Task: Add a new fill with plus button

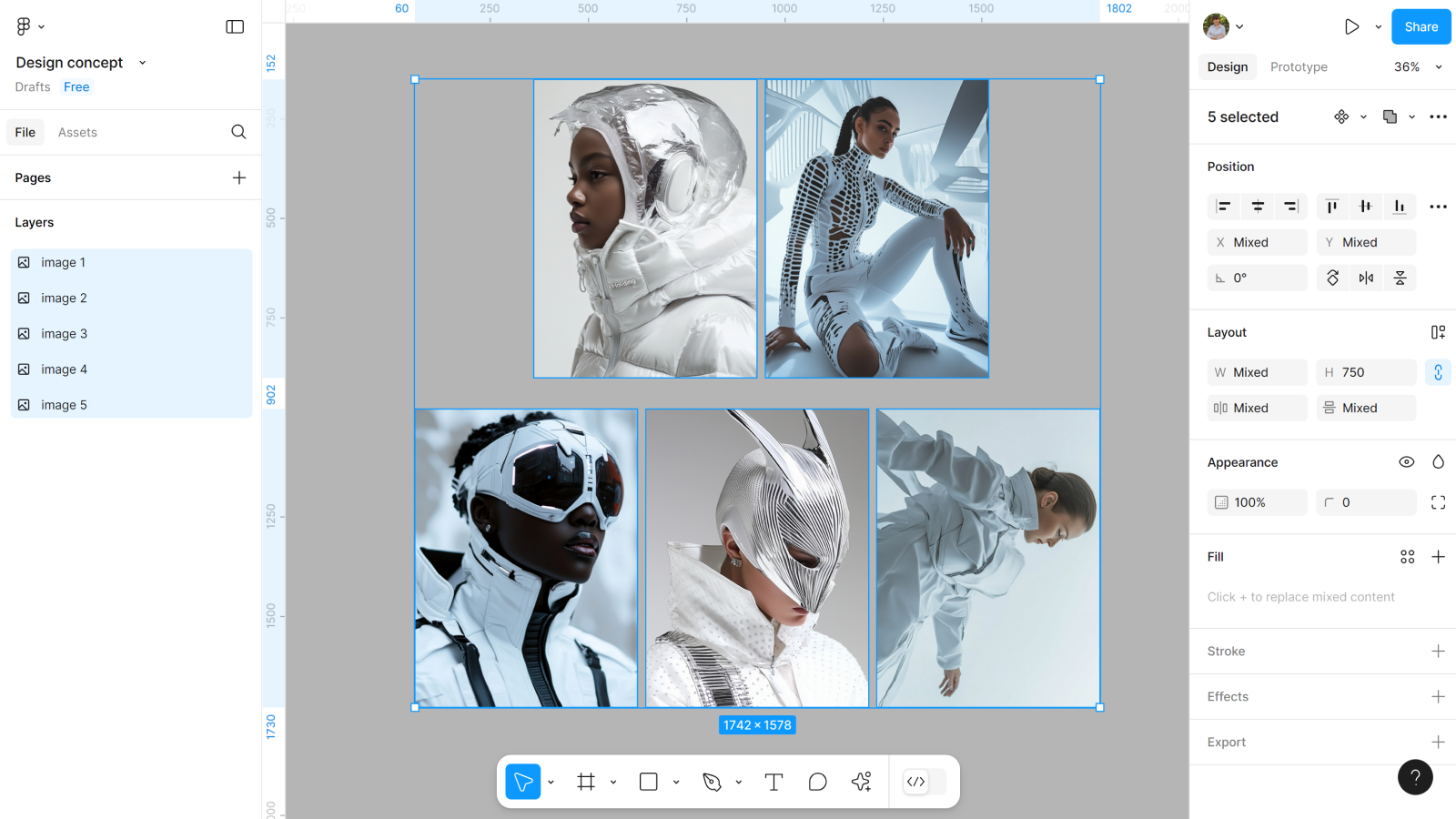Action: [1438, 557]
